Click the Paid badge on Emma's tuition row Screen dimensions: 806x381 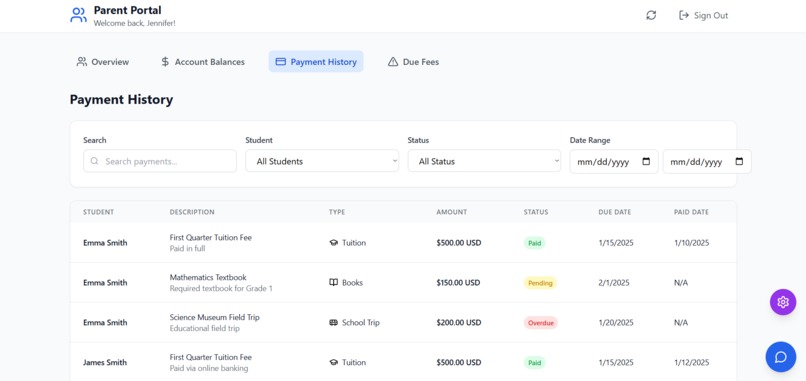click(535, 243)
